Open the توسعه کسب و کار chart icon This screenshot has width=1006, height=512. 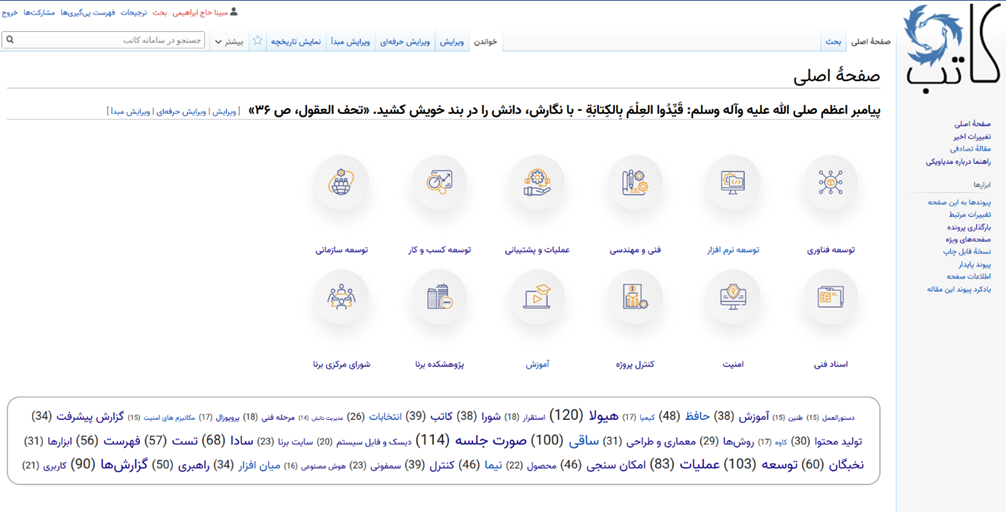pos(439,182)
